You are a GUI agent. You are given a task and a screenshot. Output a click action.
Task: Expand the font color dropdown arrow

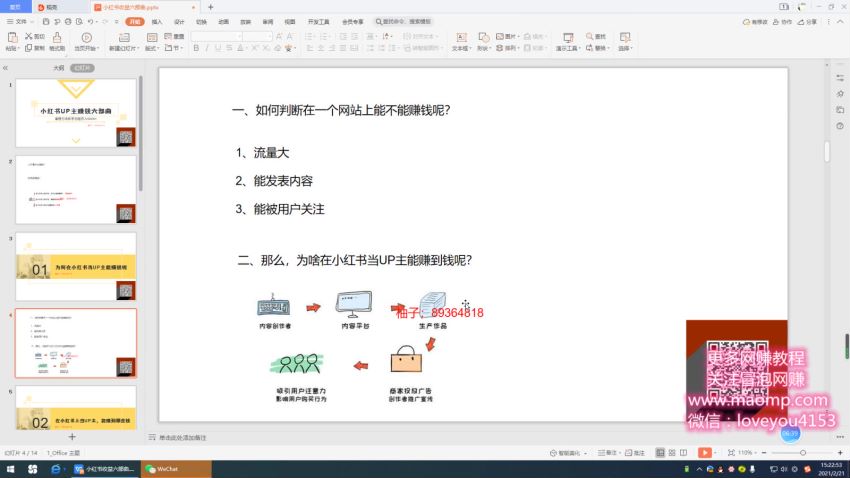[247, 49]
